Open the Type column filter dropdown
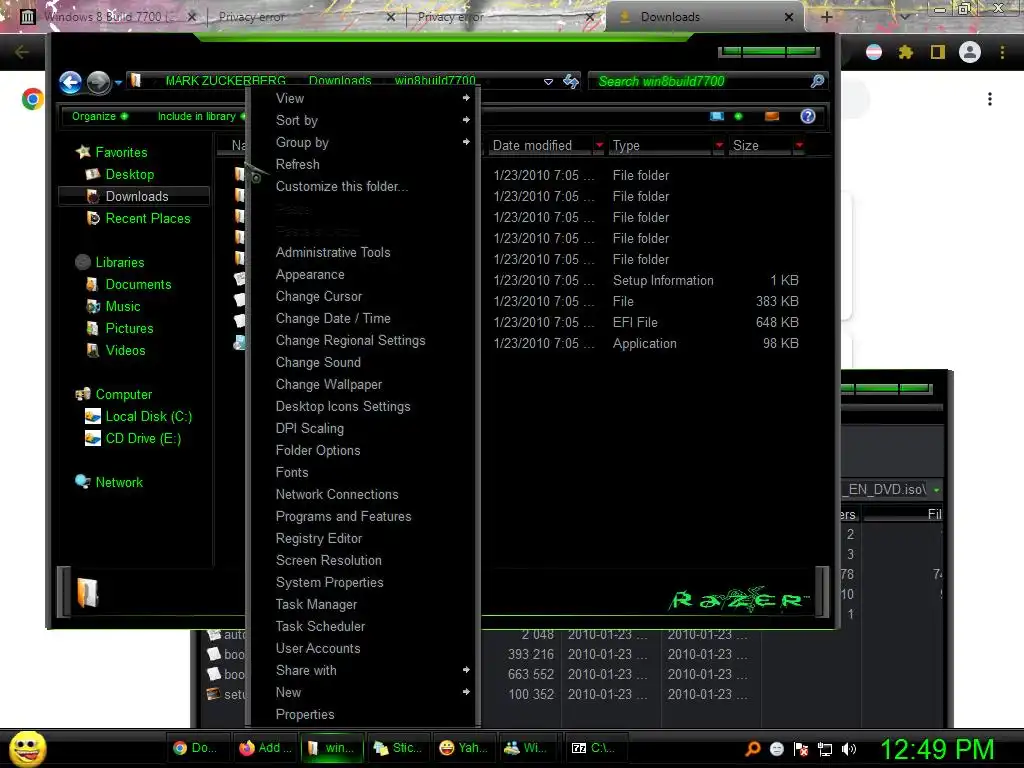Screen dimensions: 1024x768 click(x=719, y=145)
